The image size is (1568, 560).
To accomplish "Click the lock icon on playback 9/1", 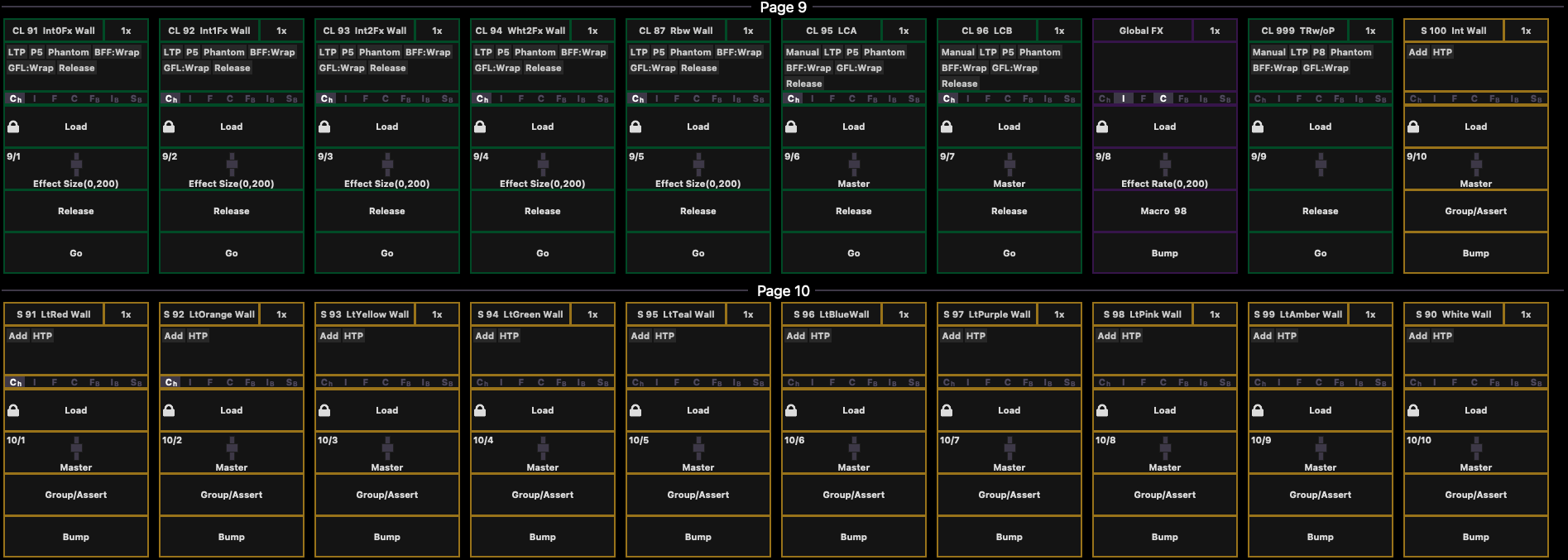I will click(x=13, y=127).
